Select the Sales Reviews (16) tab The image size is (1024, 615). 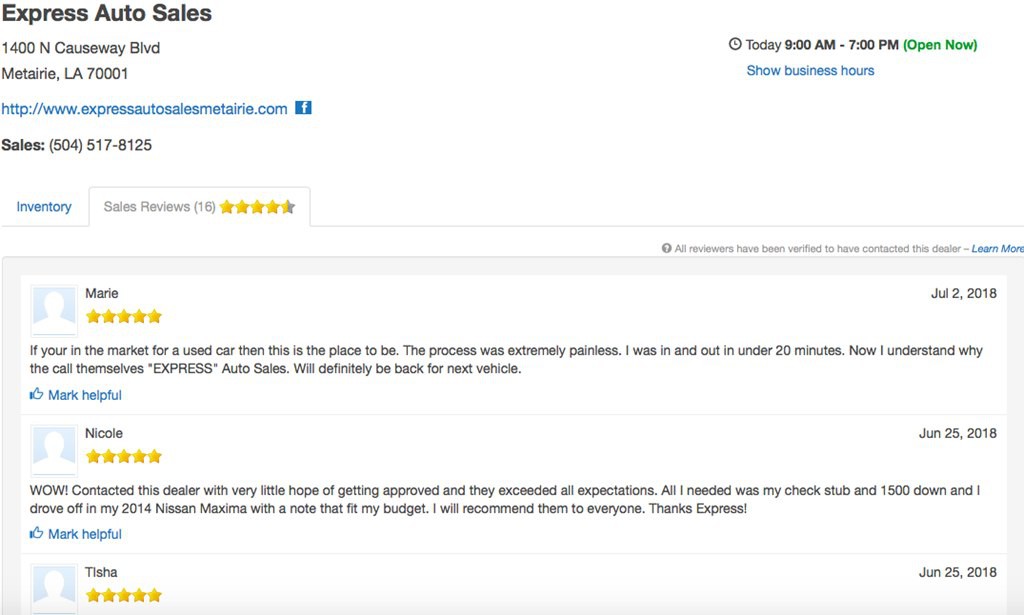[x=160, y=207]
